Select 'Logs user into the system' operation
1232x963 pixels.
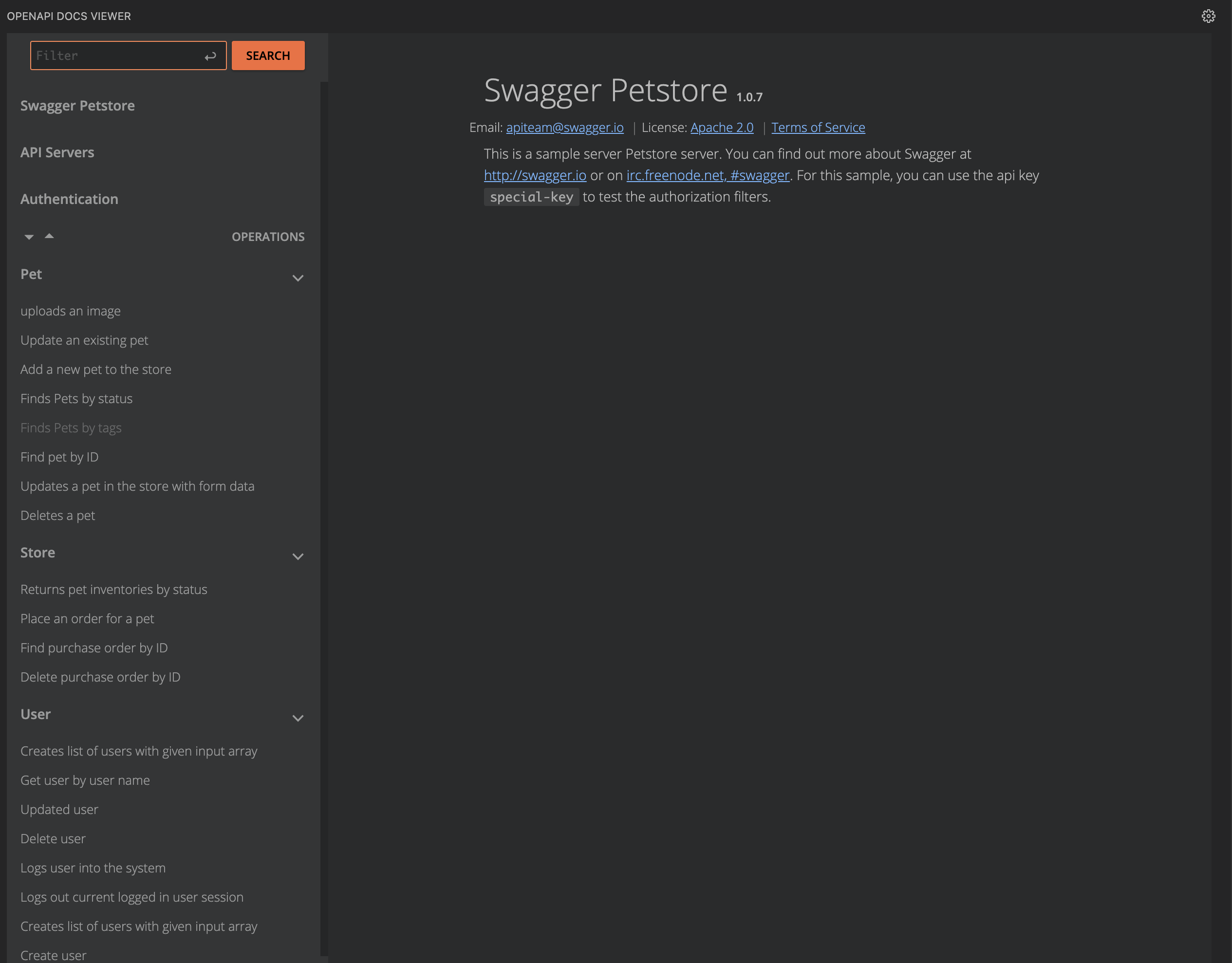coord(93,868)
